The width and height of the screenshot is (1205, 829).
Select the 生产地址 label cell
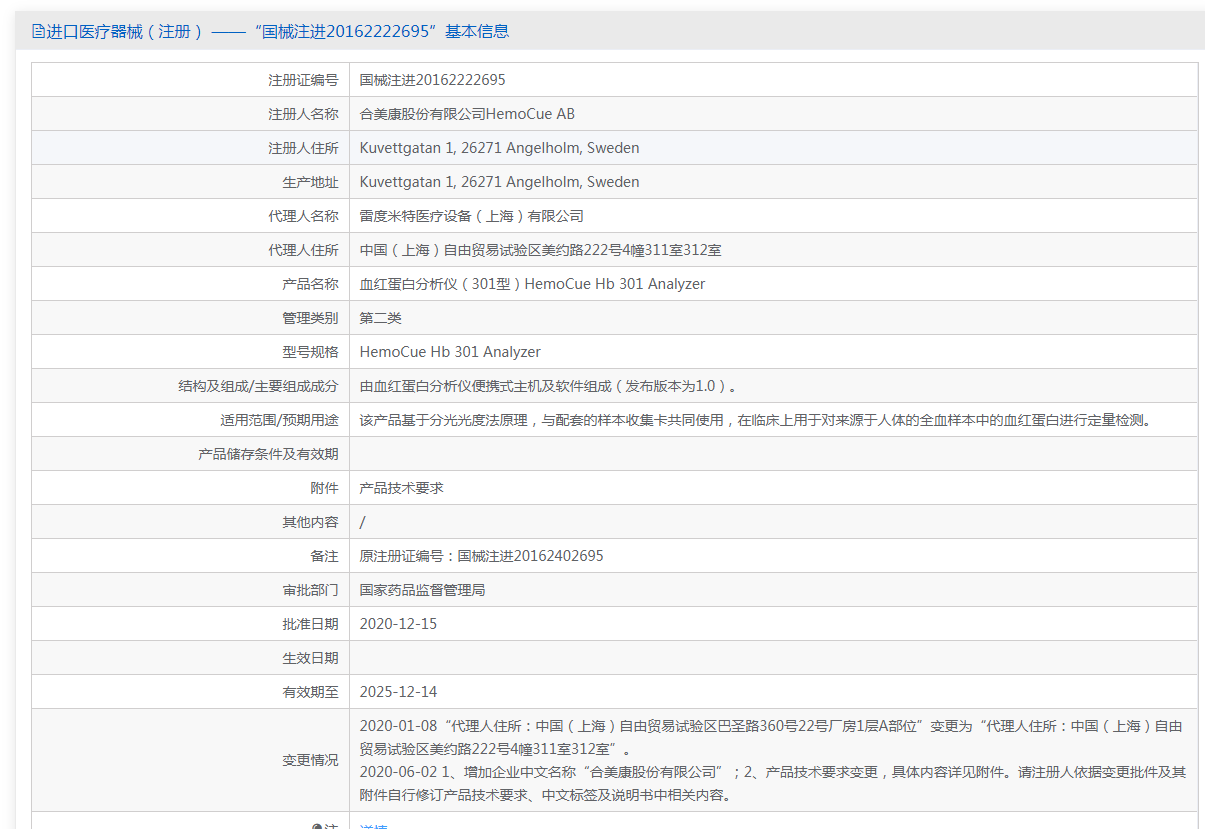(190, 182)
